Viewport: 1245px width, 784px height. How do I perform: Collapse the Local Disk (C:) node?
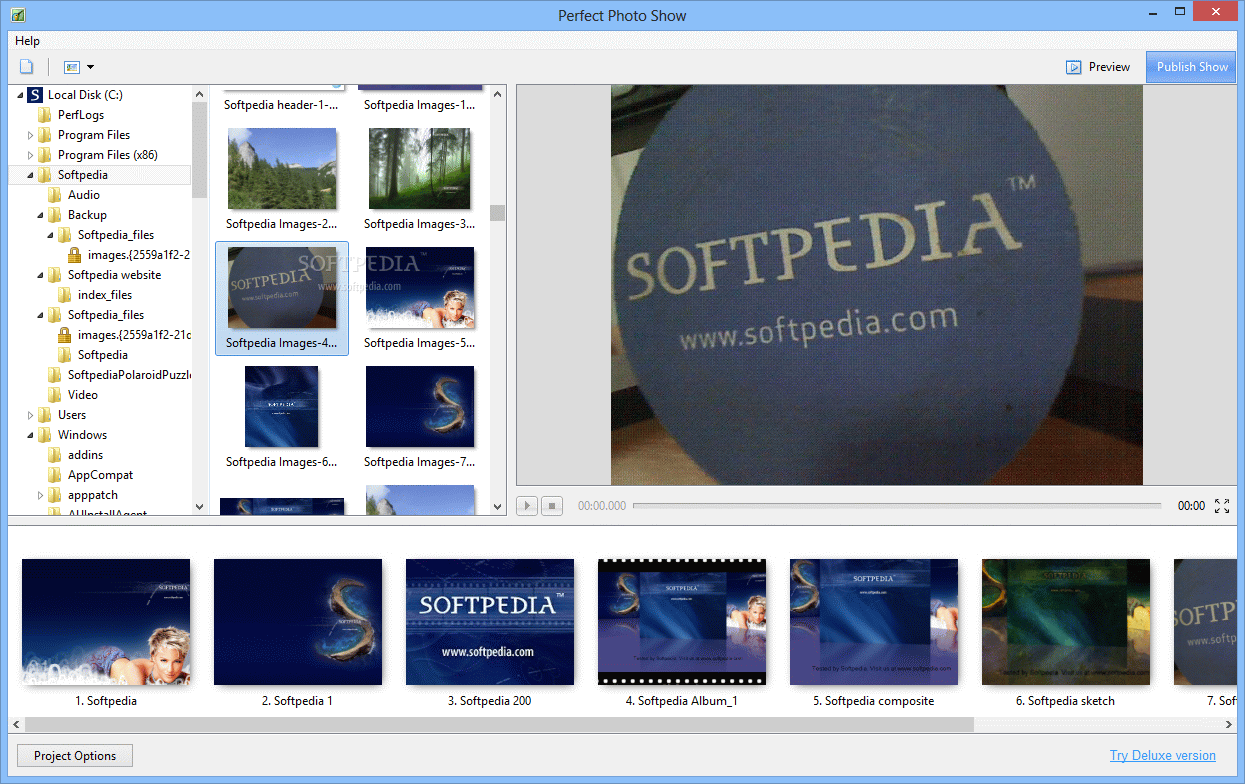tap(20, 95)
